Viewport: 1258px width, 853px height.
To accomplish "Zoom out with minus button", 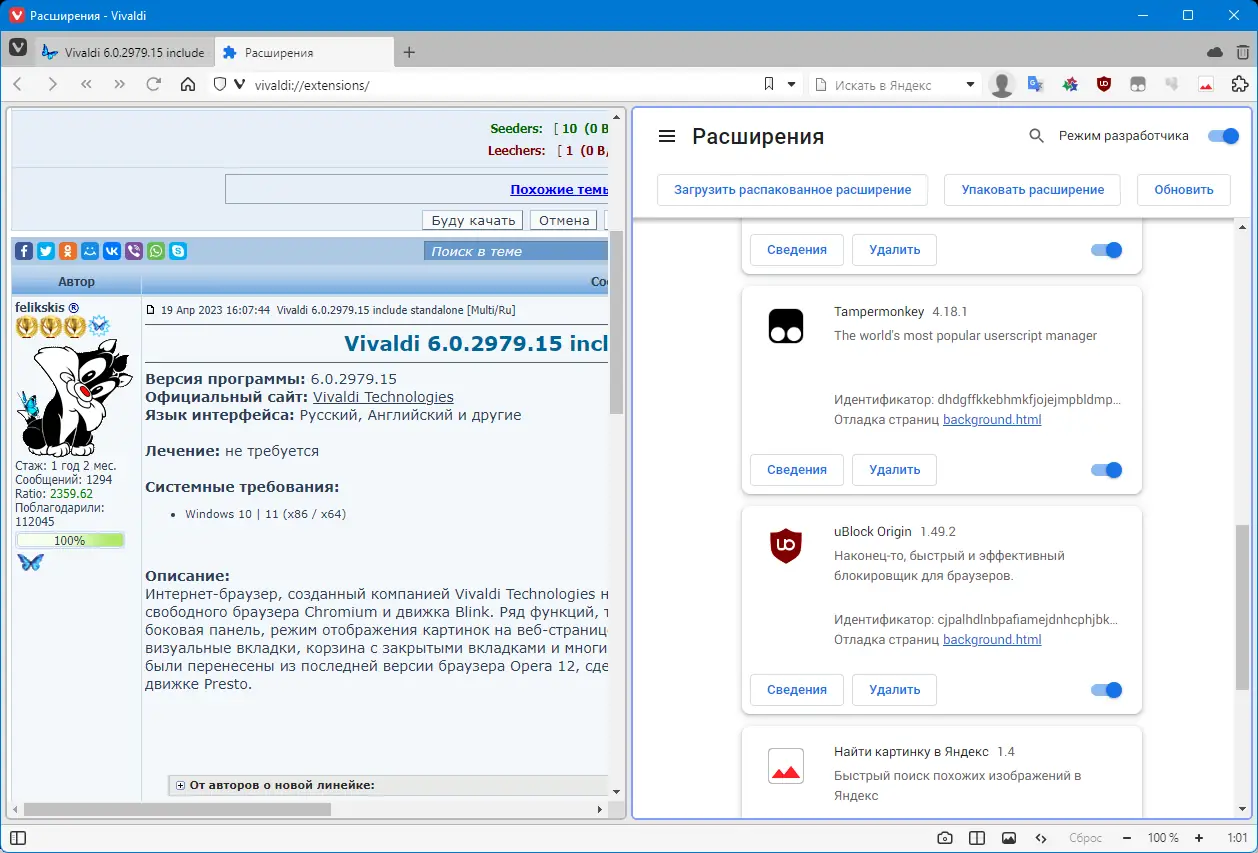I will coord(1127,838).
